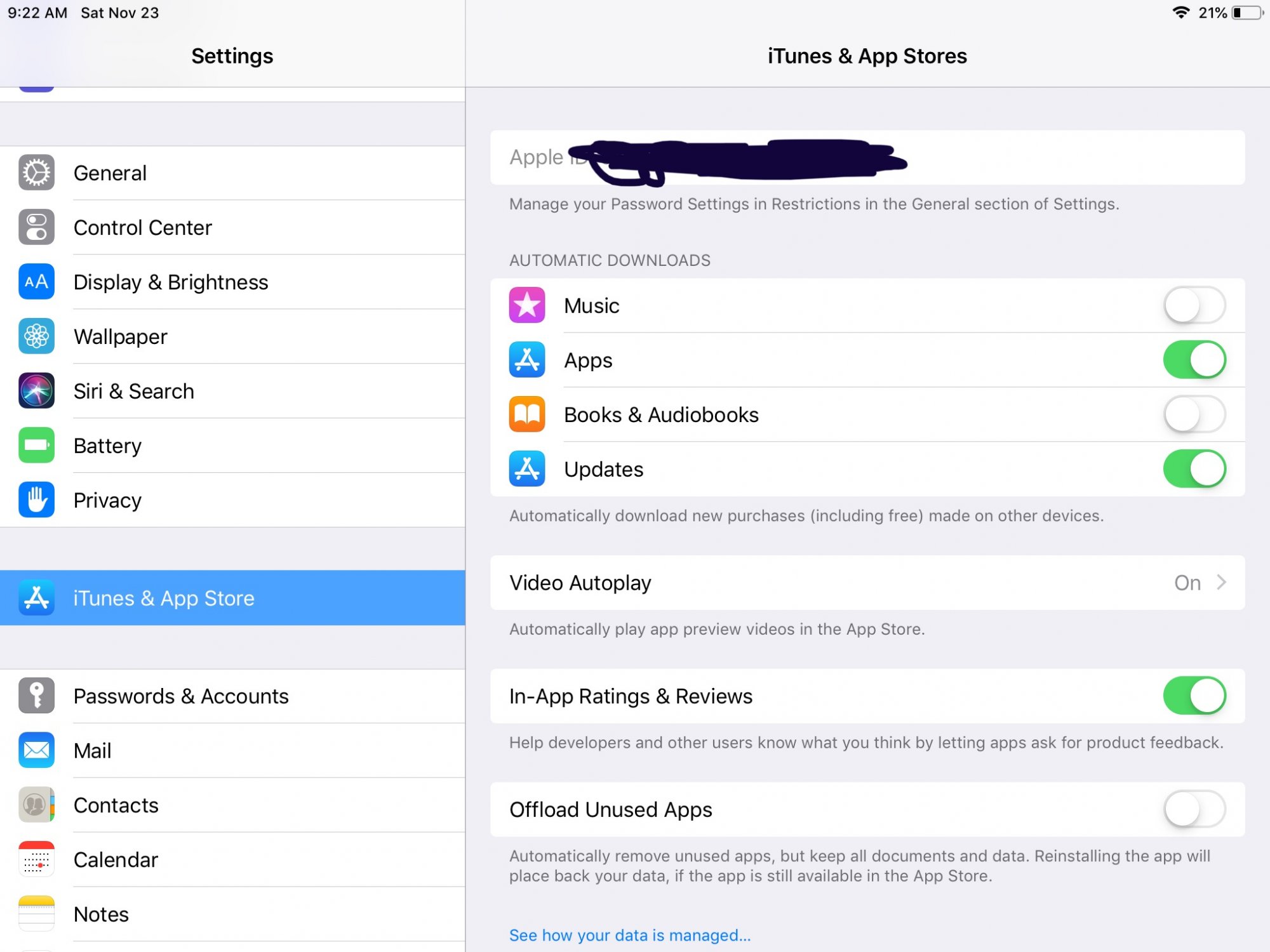Tap the AUTOMATIC DOWNLOADS header
The image size is (1270, 952).
click(610, 260)
